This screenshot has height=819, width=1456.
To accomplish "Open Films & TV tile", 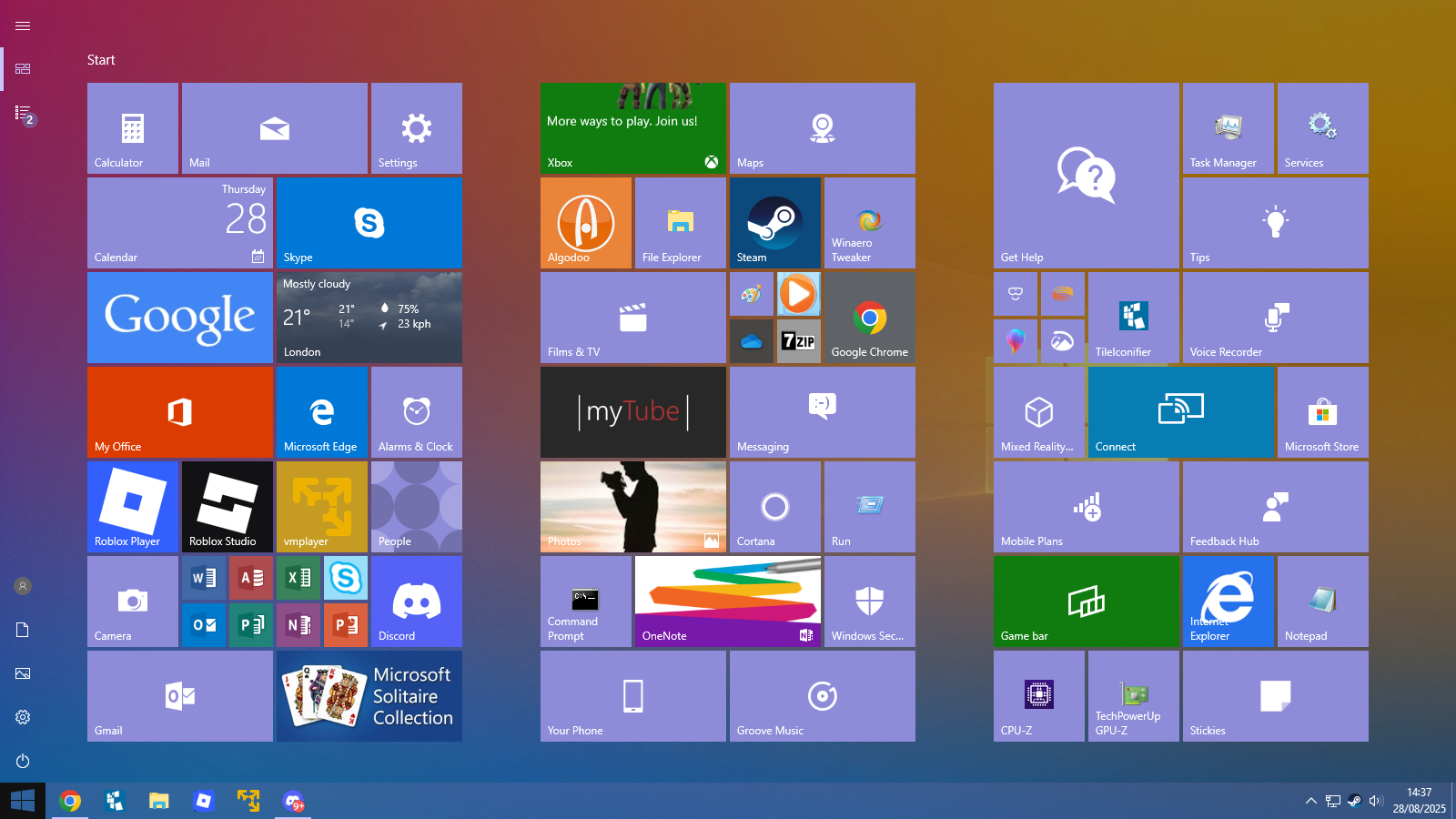I will tap(633, 318).
